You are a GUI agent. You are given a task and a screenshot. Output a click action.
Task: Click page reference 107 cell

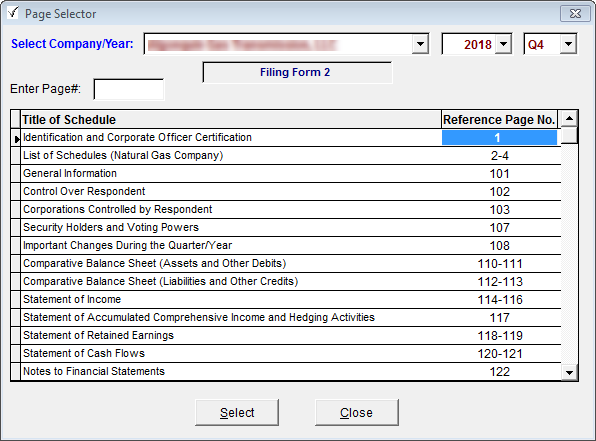pos(499,227)
